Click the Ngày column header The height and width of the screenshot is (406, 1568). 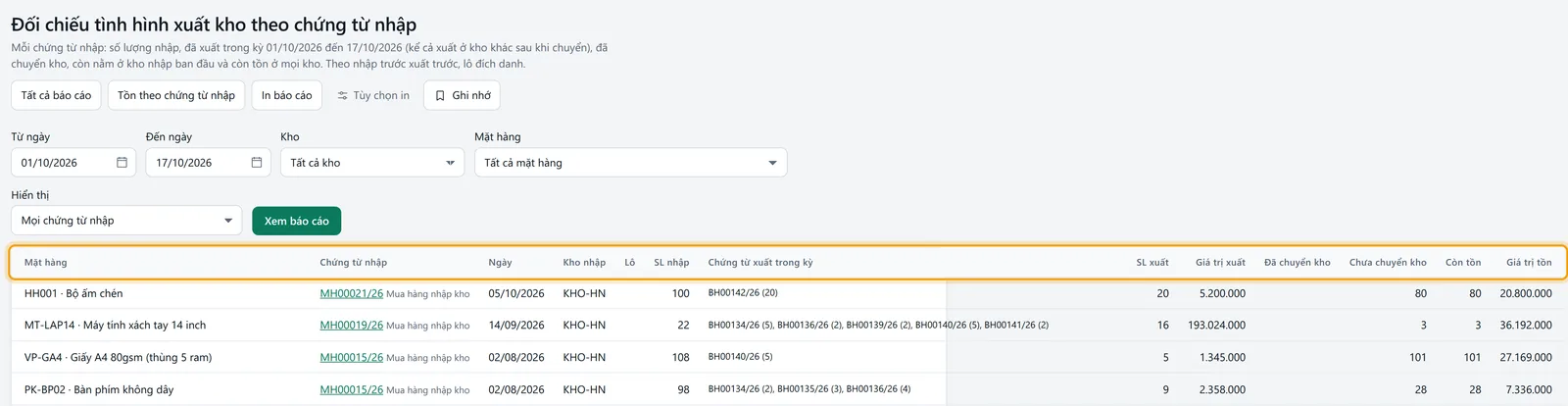(501, 263)
